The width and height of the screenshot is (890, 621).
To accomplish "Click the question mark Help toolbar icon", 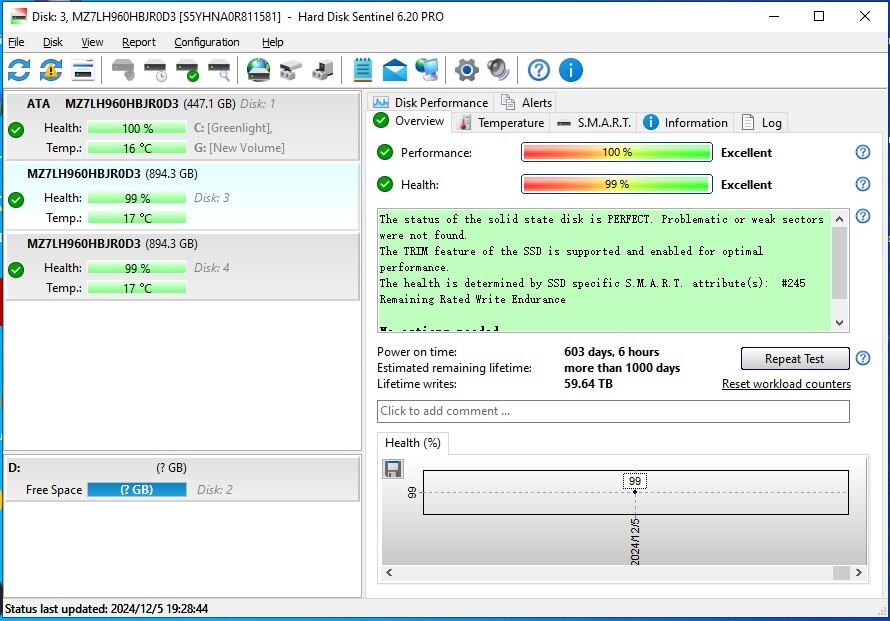I will 539,70.
